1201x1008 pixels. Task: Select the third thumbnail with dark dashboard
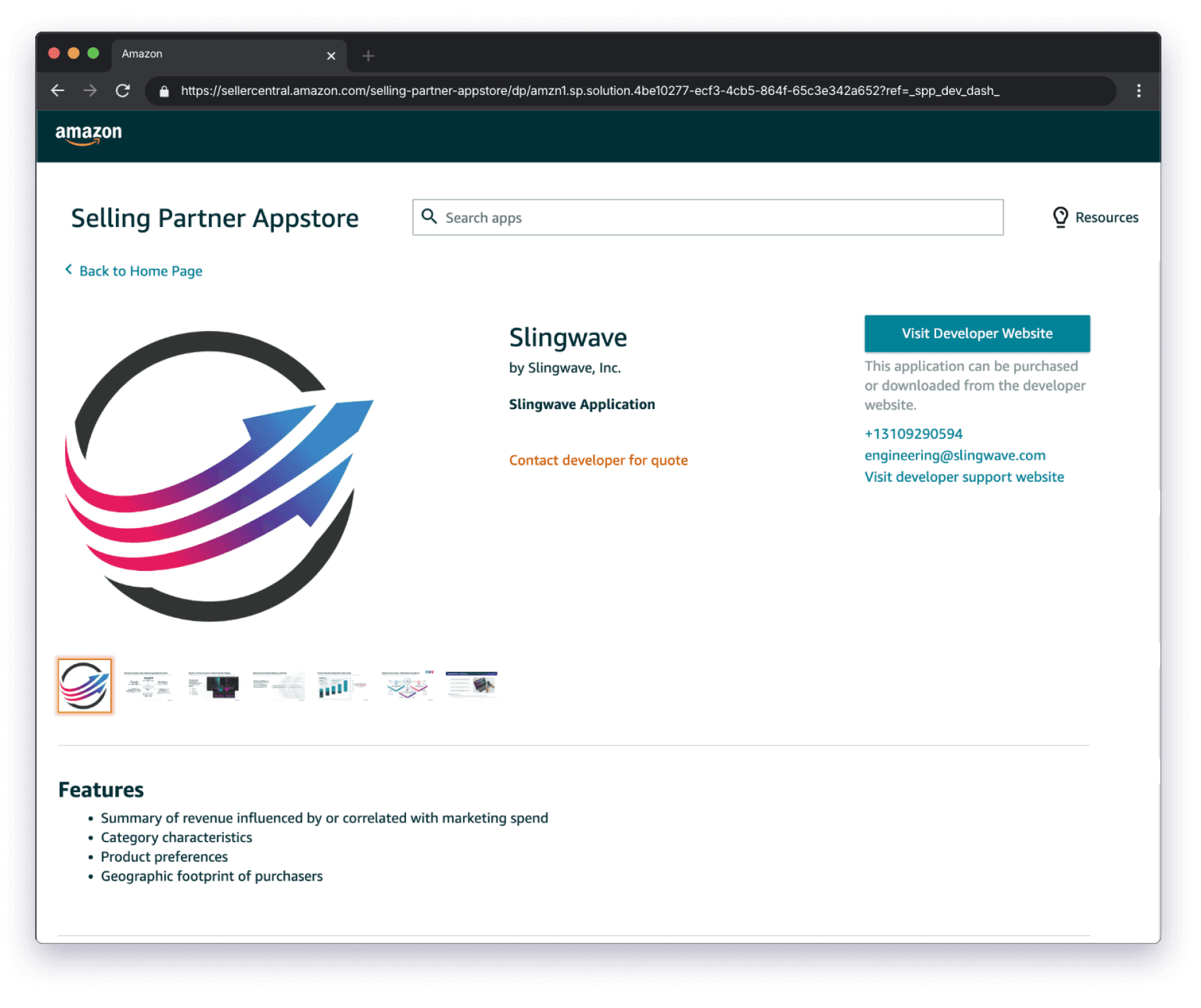[x=213, y=685]
